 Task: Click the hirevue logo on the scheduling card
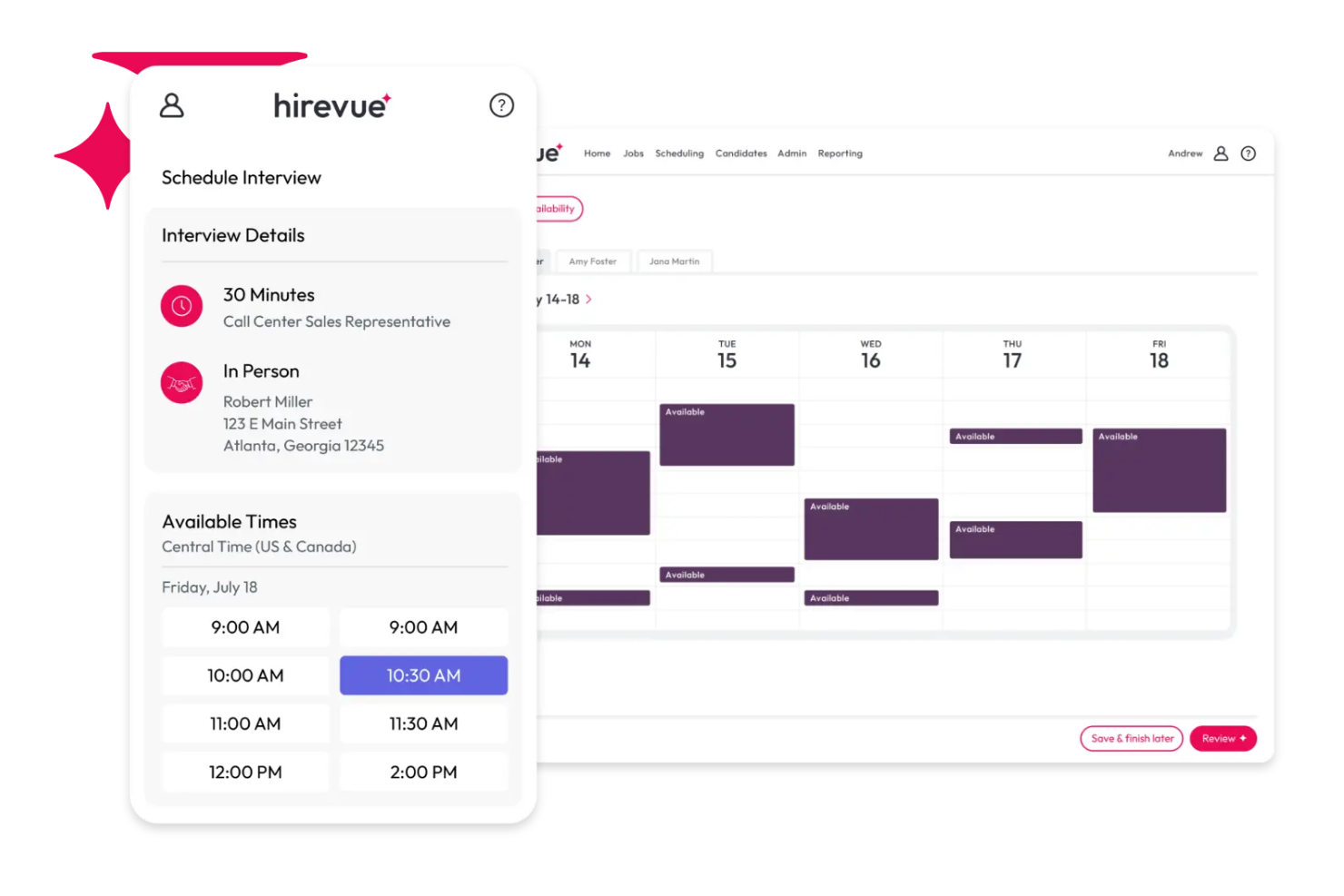click(331, 104)
